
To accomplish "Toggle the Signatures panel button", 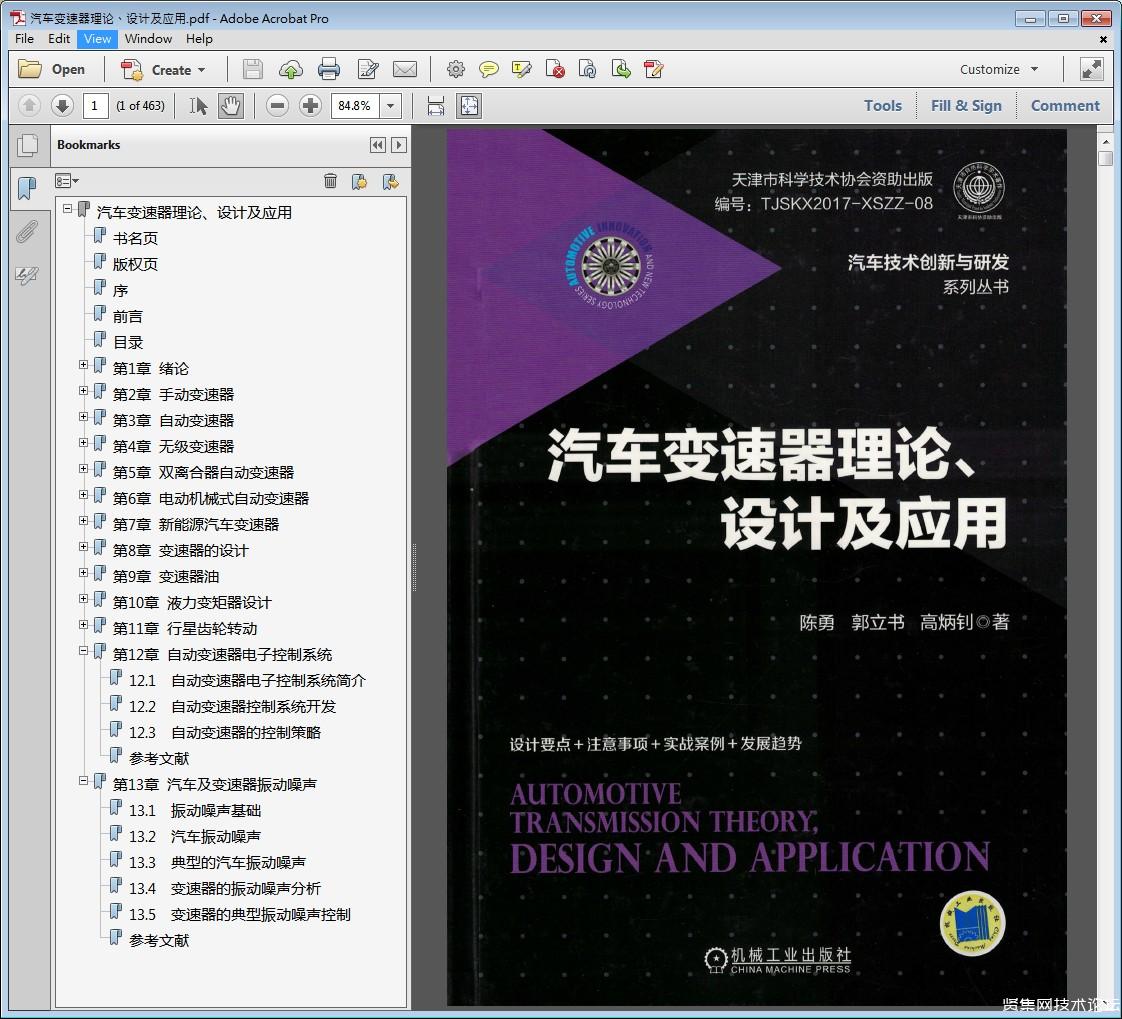I will 26,276.
